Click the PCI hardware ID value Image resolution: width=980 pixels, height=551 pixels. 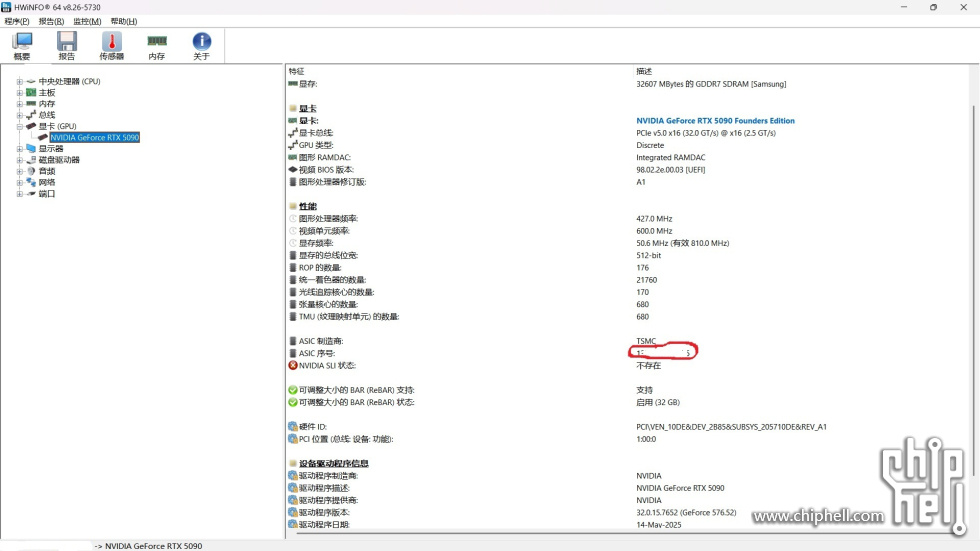click(x=731, y=427)
